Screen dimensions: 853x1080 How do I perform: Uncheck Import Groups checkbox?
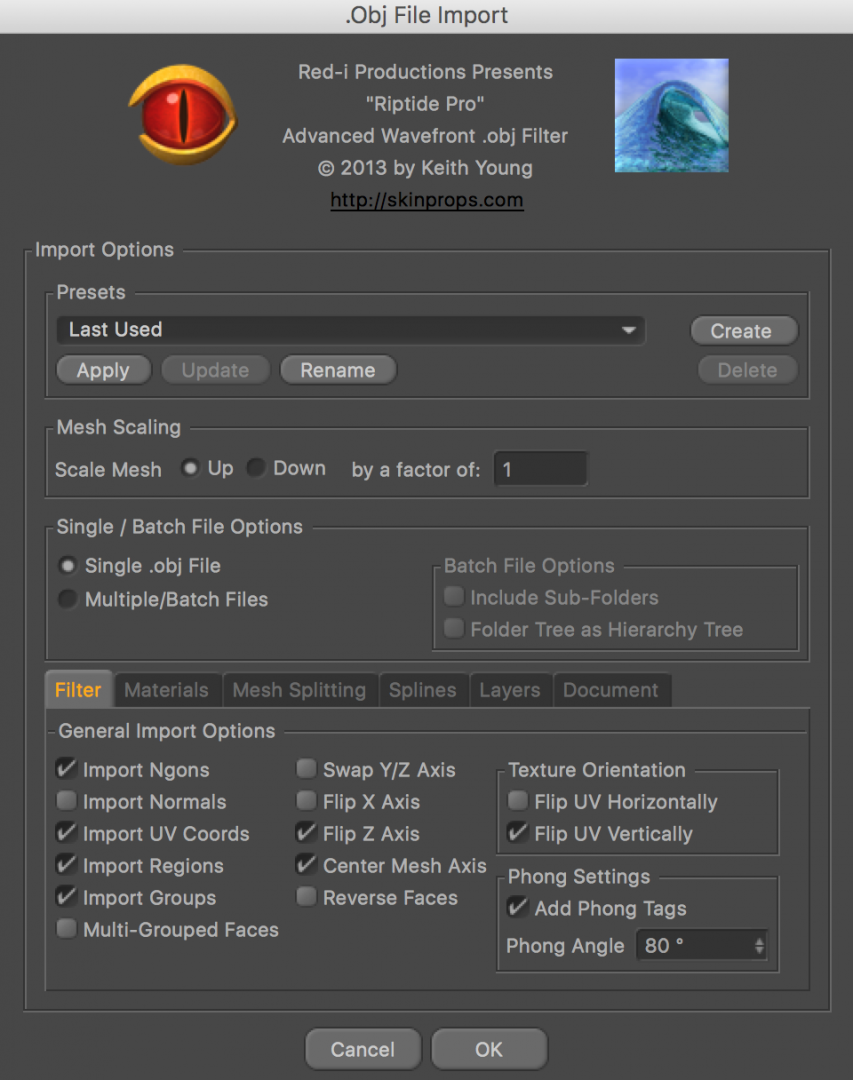point(66,896)
